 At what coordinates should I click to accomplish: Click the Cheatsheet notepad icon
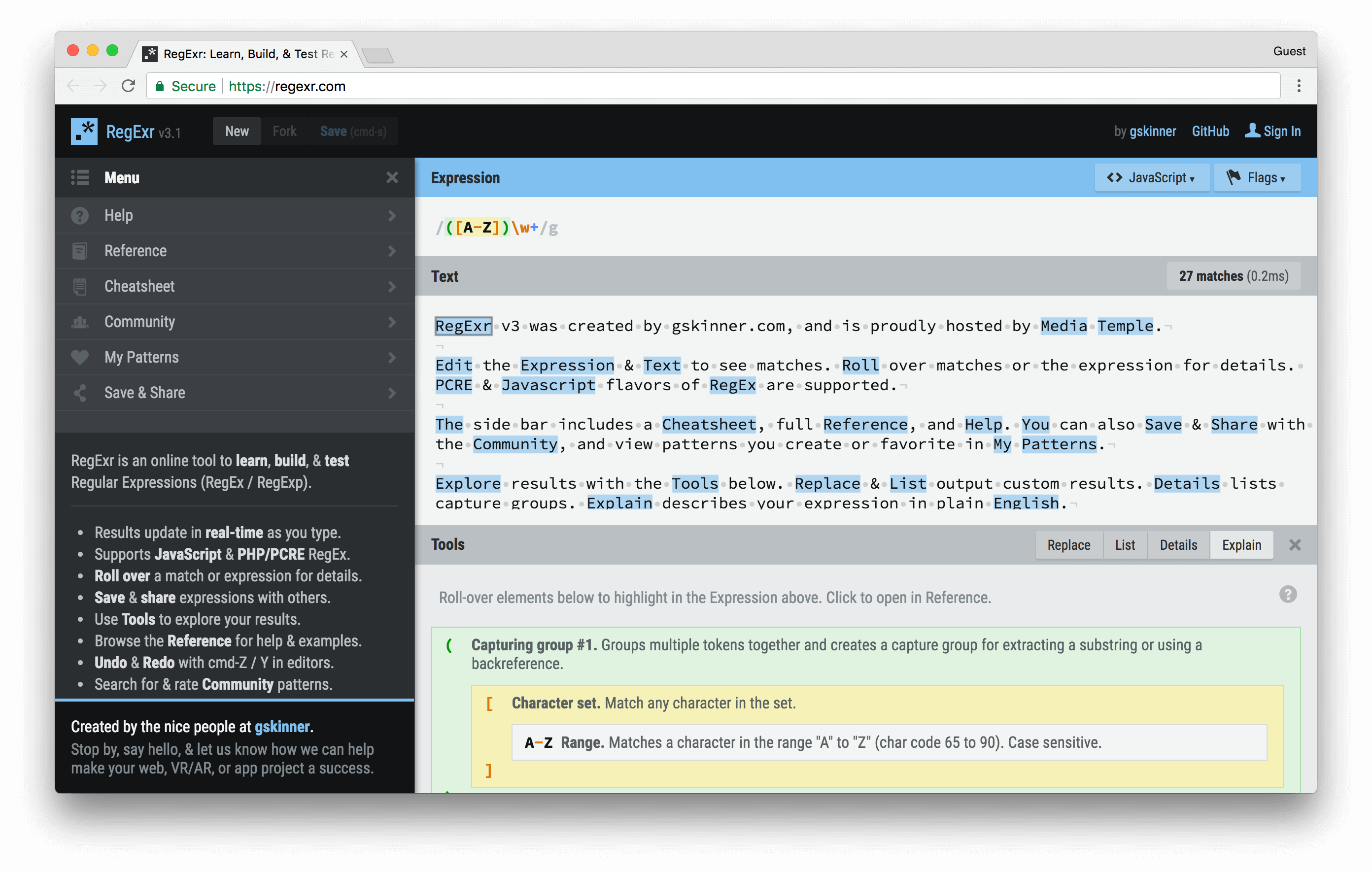pos(80,287)
